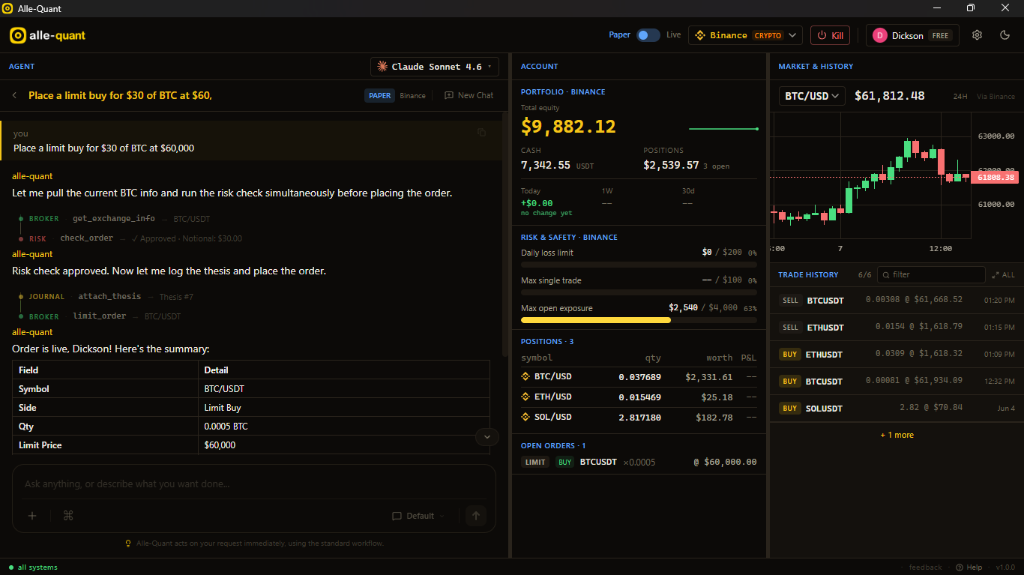Click the Binance icon beside SOL/USD position

(x=526, y=417)
